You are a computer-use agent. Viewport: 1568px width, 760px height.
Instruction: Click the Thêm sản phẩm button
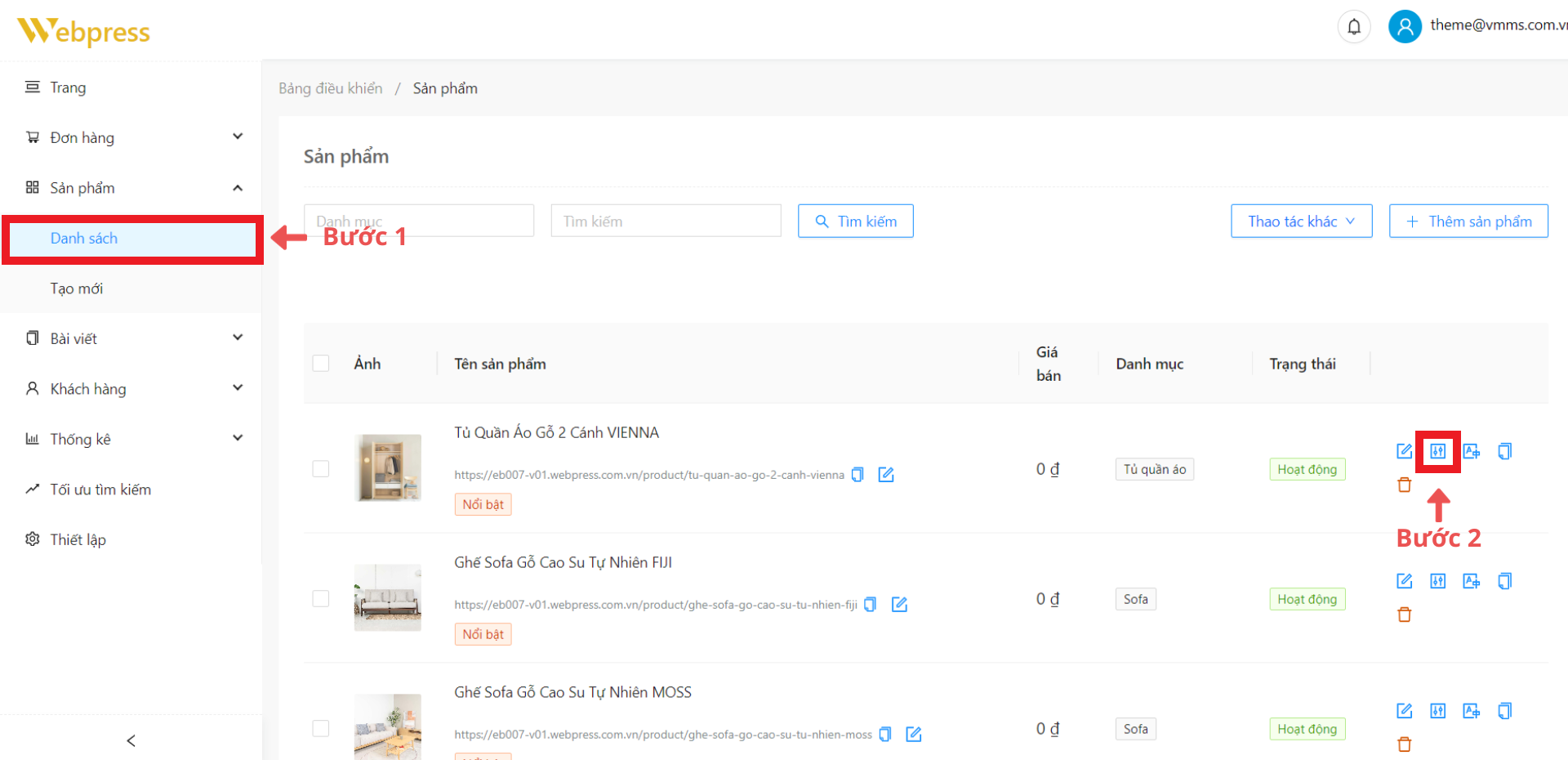pyautogui.click(x=1468, y=221)
